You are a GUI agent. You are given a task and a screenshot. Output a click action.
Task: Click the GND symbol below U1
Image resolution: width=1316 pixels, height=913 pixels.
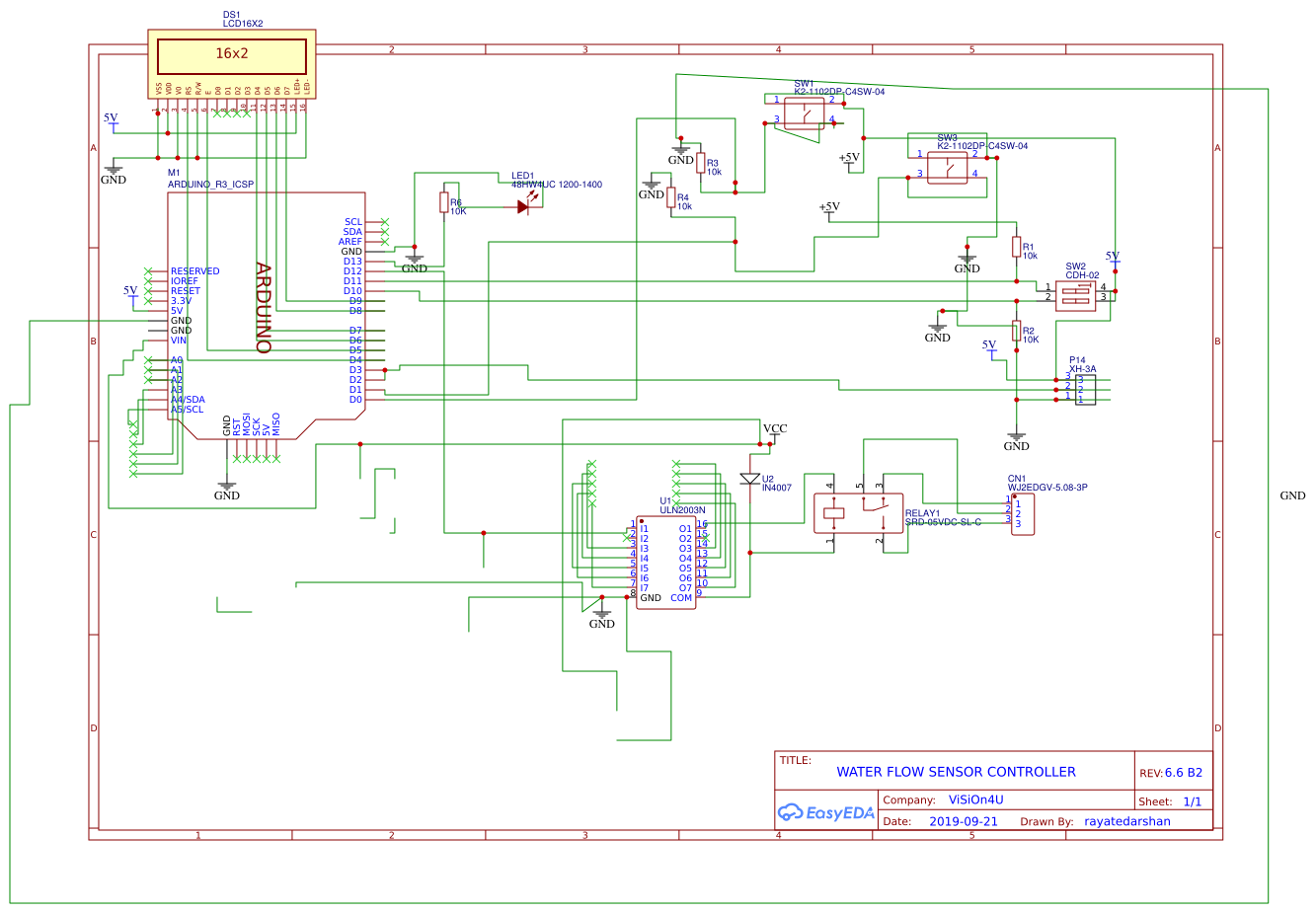[601, 613]
